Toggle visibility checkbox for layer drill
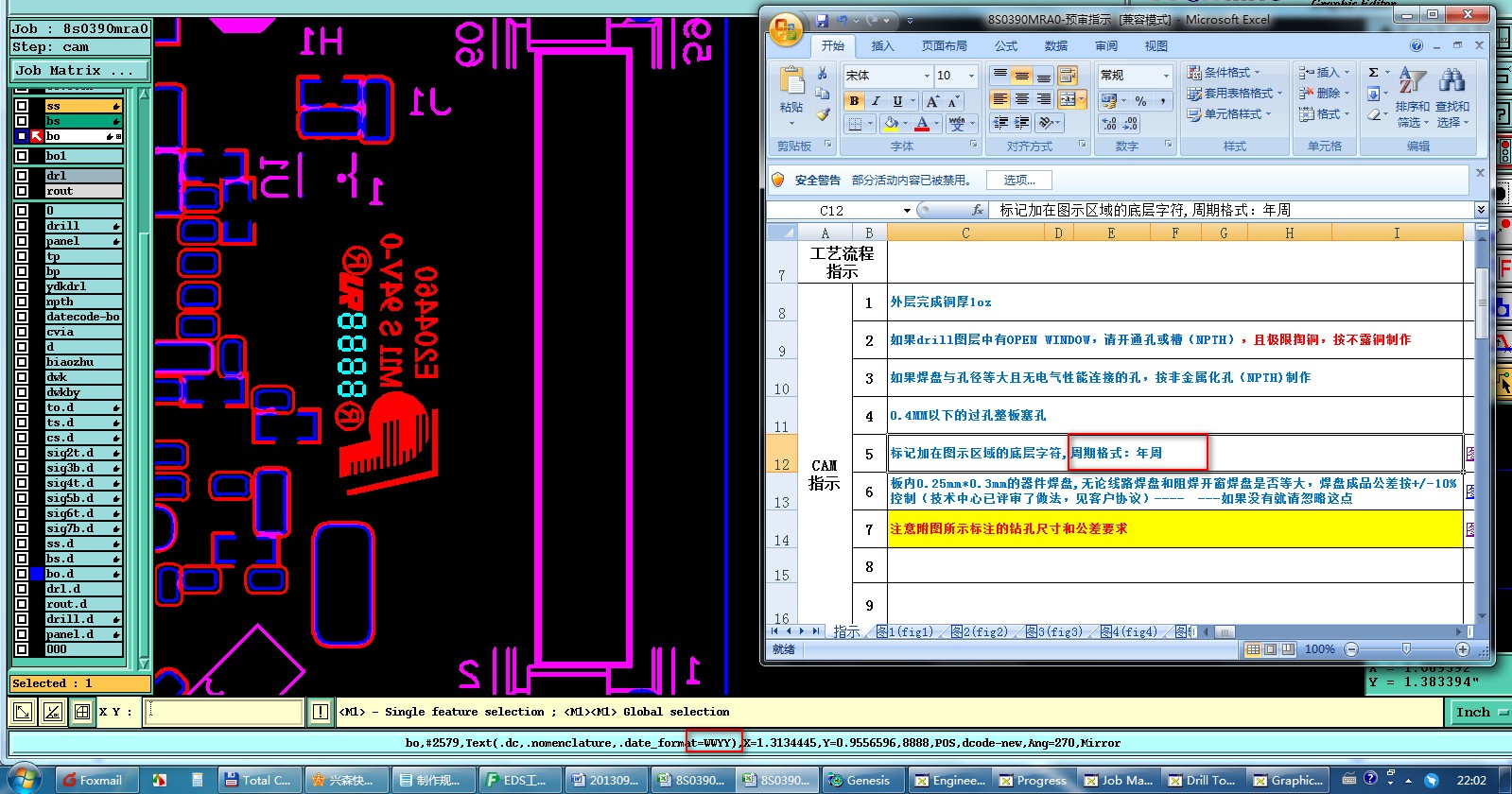 pos(22,226)
